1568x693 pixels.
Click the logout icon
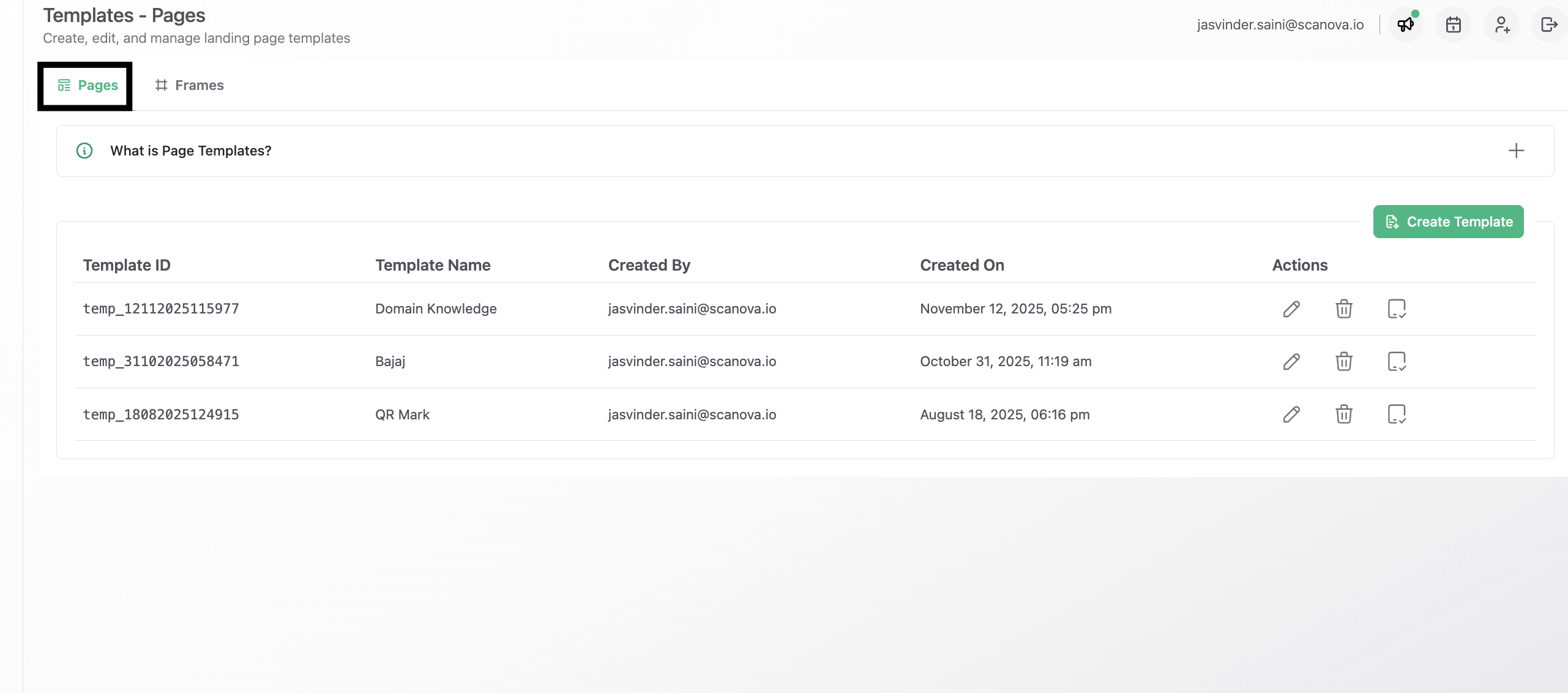coord(1549,24)
